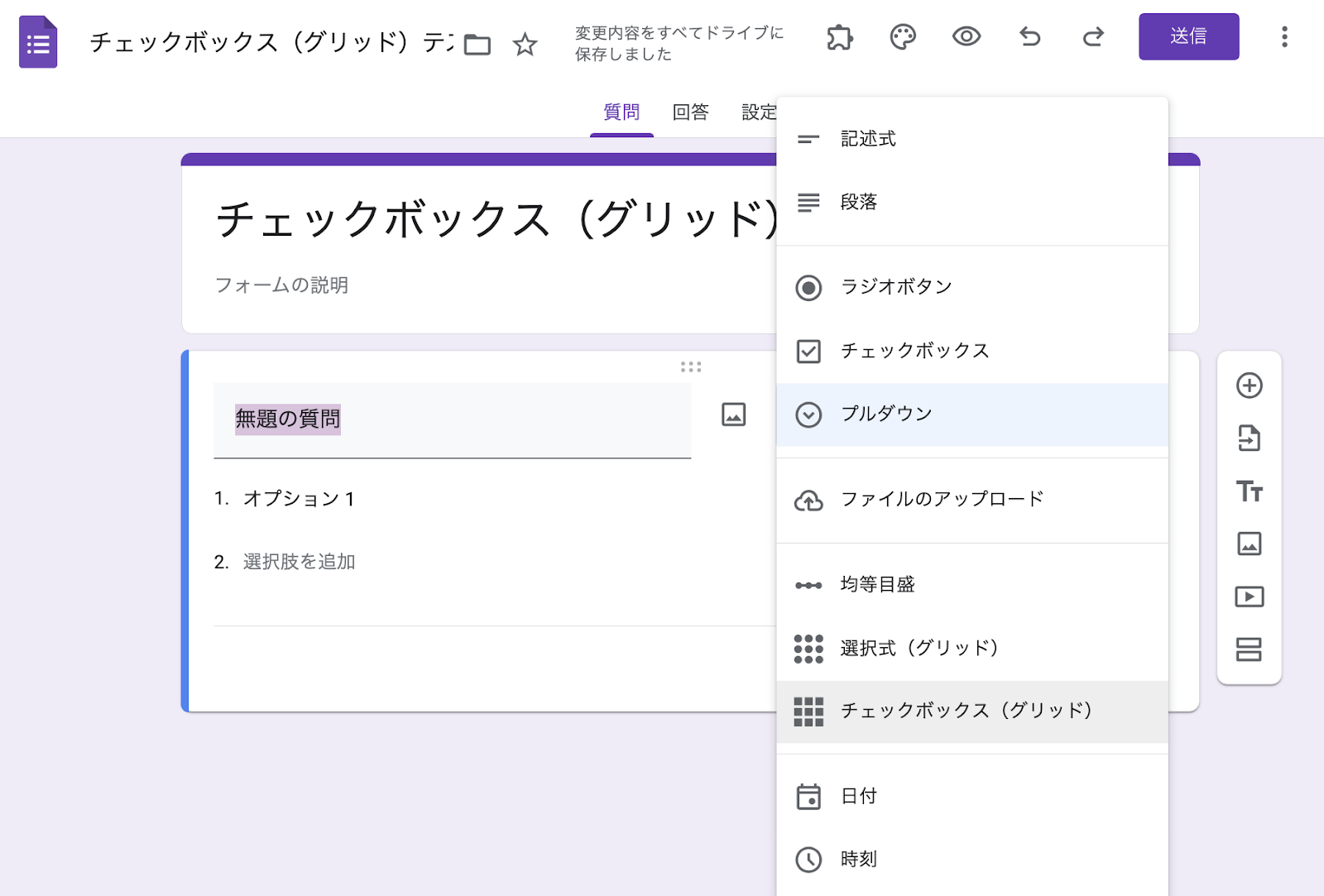Select チェックボックス（グリッド） option
The height and width of the screenshot is (896, 1324).
point(972,712)
